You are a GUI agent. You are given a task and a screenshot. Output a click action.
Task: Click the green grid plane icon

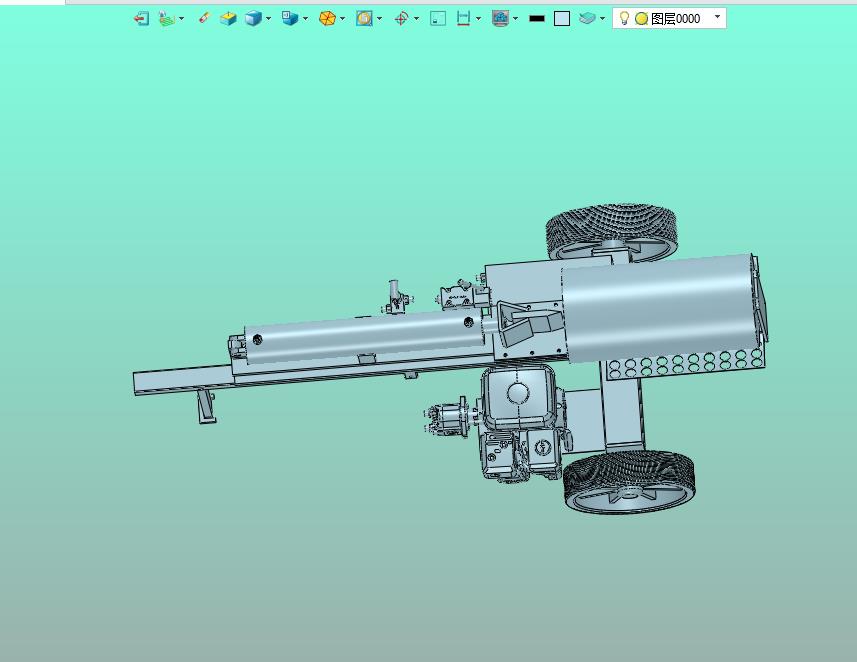pos(167,19)
